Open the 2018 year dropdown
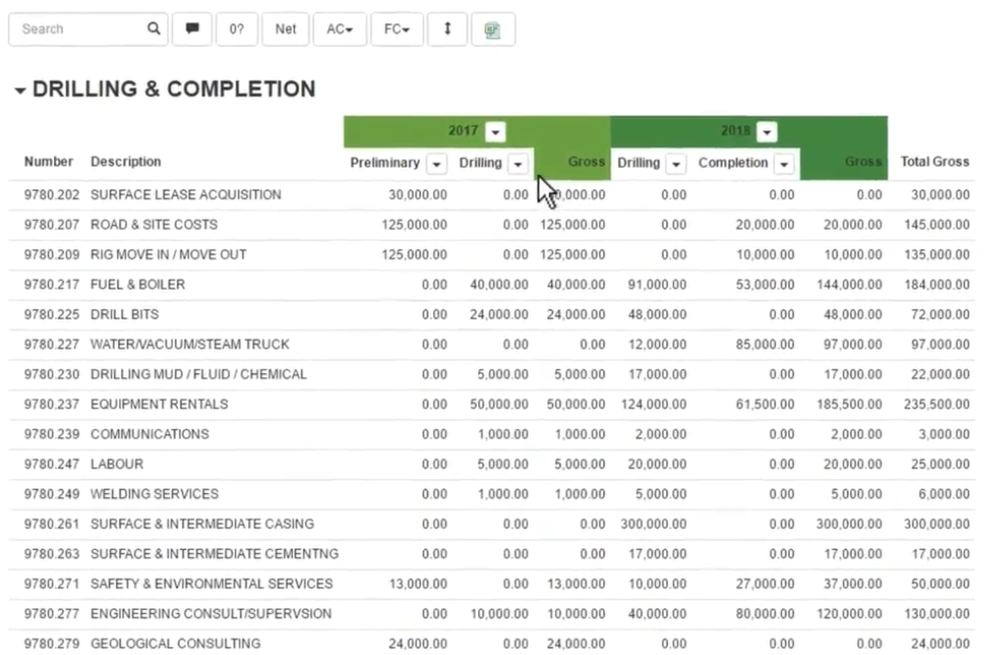The height and width of the screenshot is (655, 1000). (x=767, y=132)
